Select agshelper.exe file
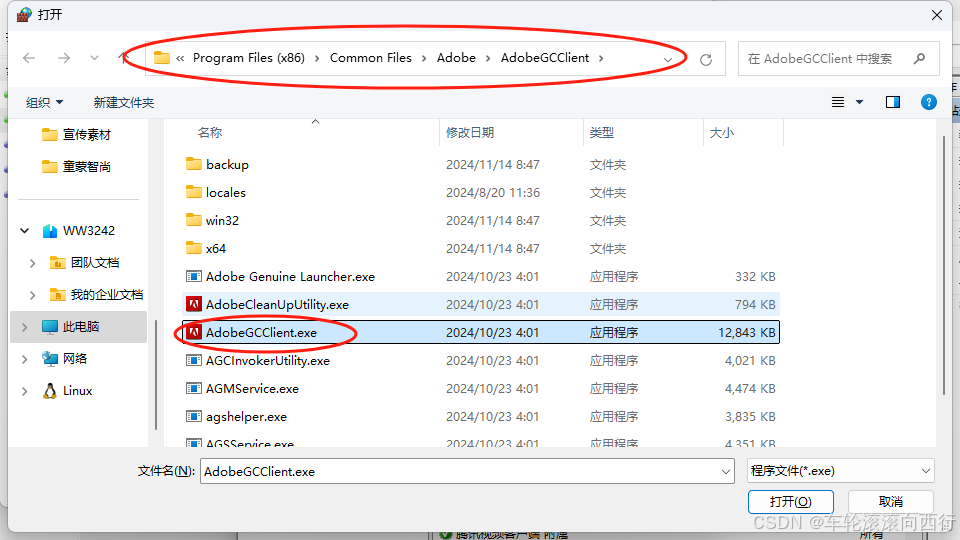 click(x=481, y=417)
